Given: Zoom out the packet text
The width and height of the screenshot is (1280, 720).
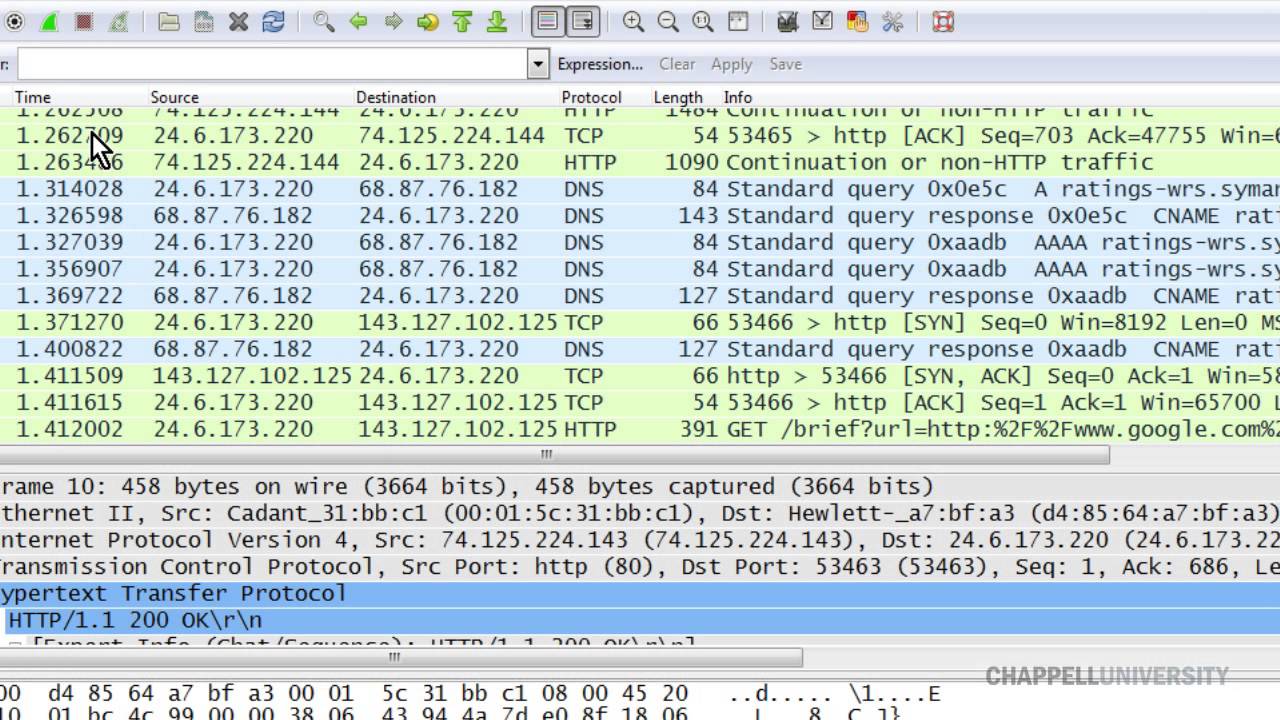Looking at the screenshot, I should pos(668,21).
